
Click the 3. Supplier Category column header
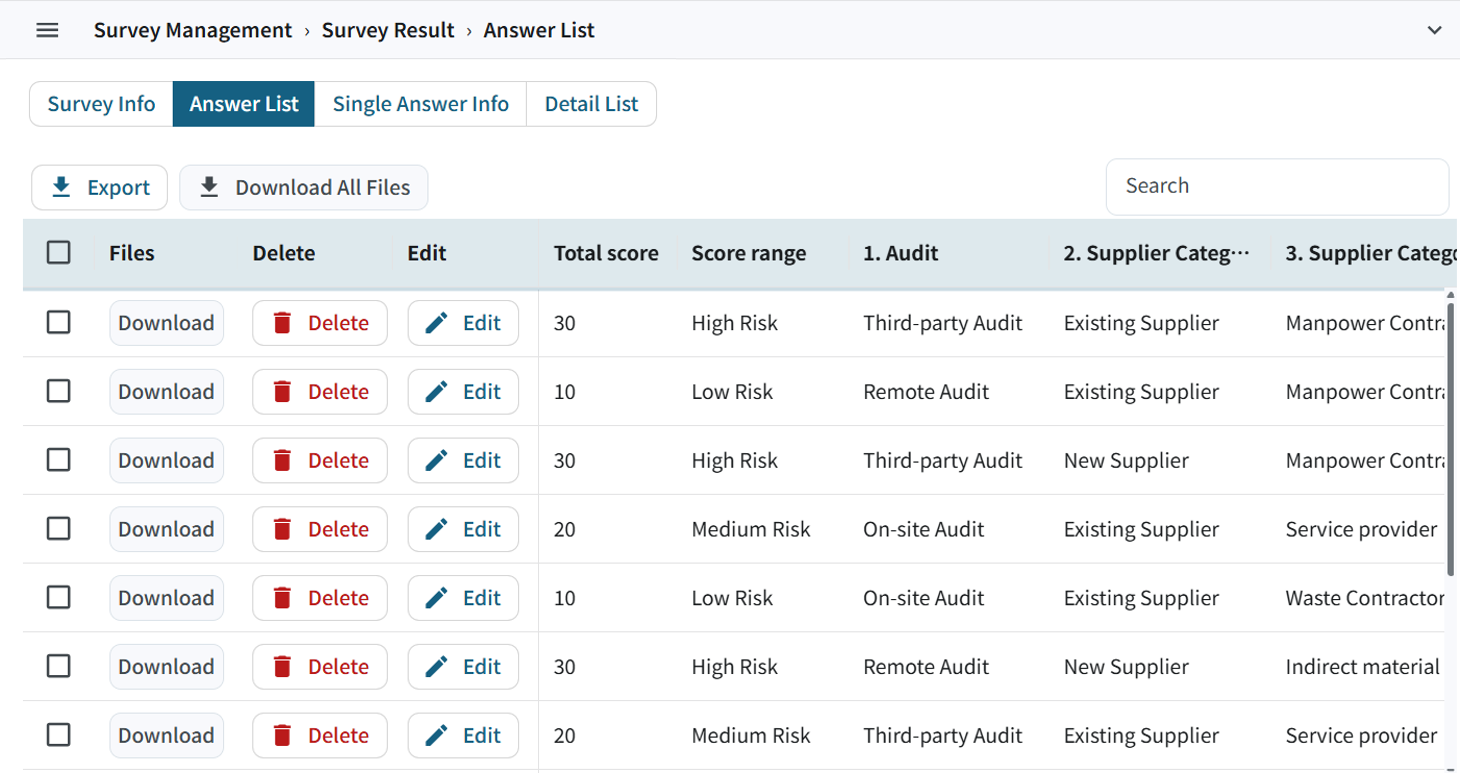[x=1371, y=253]
